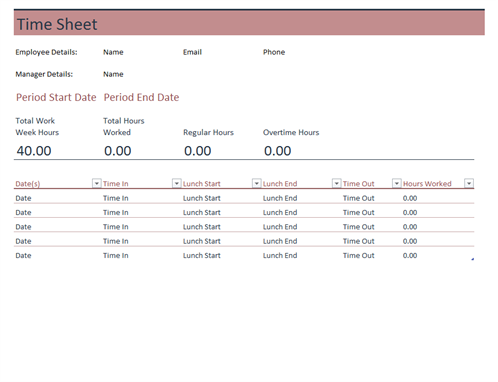Click the Time Out cell in the first row
Screen dimensions: 498x382
pyautogui.click(x=359, y=198)
